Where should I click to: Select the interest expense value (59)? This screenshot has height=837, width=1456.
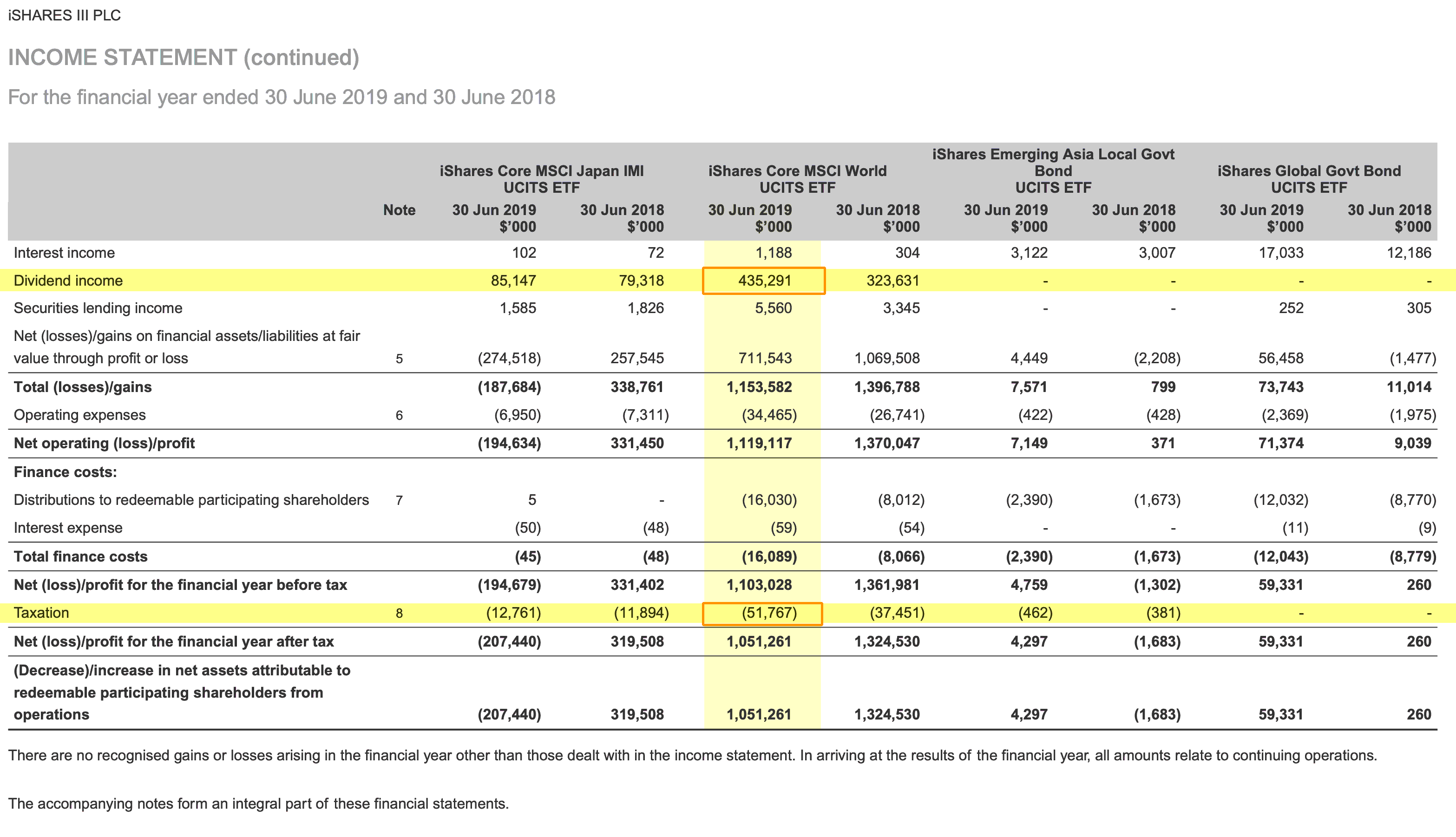(783, 528)
